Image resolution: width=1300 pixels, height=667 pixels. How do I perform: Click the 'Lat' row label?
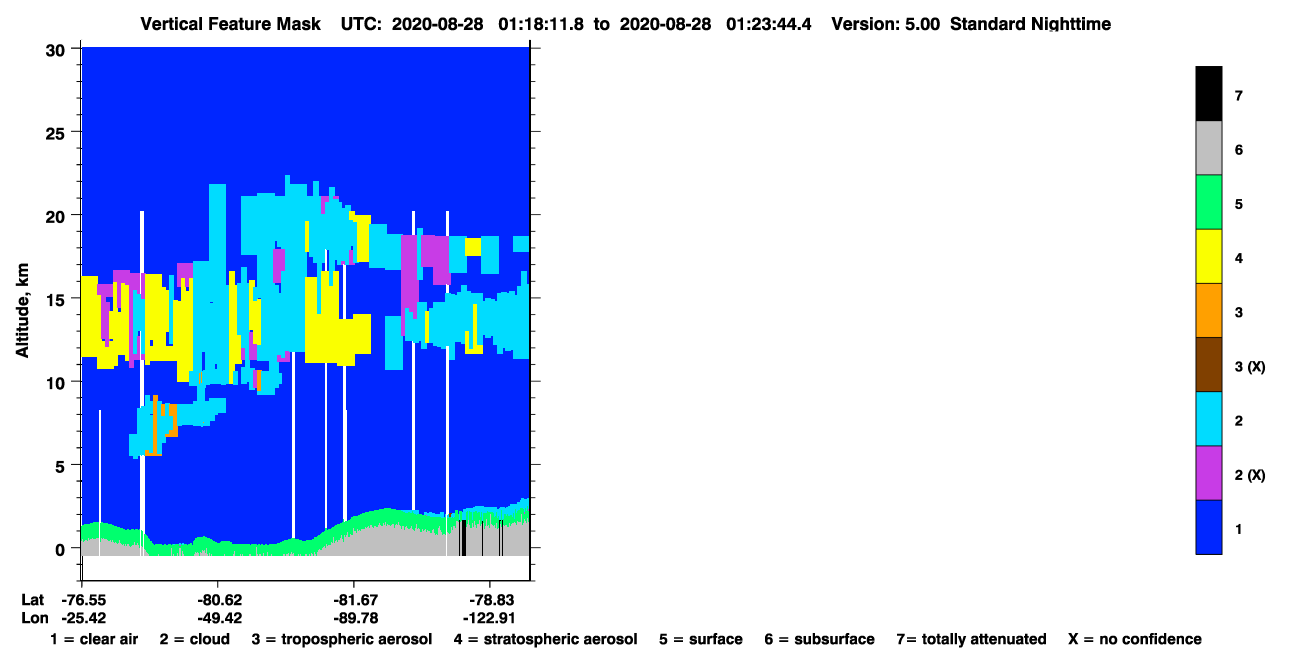32,600
